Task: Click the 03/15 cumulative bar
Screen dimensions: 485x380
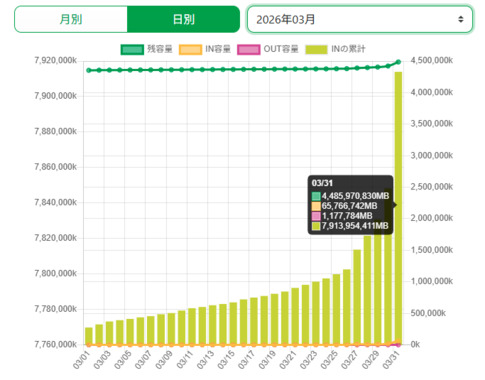Action: click(x=233, y=323)
